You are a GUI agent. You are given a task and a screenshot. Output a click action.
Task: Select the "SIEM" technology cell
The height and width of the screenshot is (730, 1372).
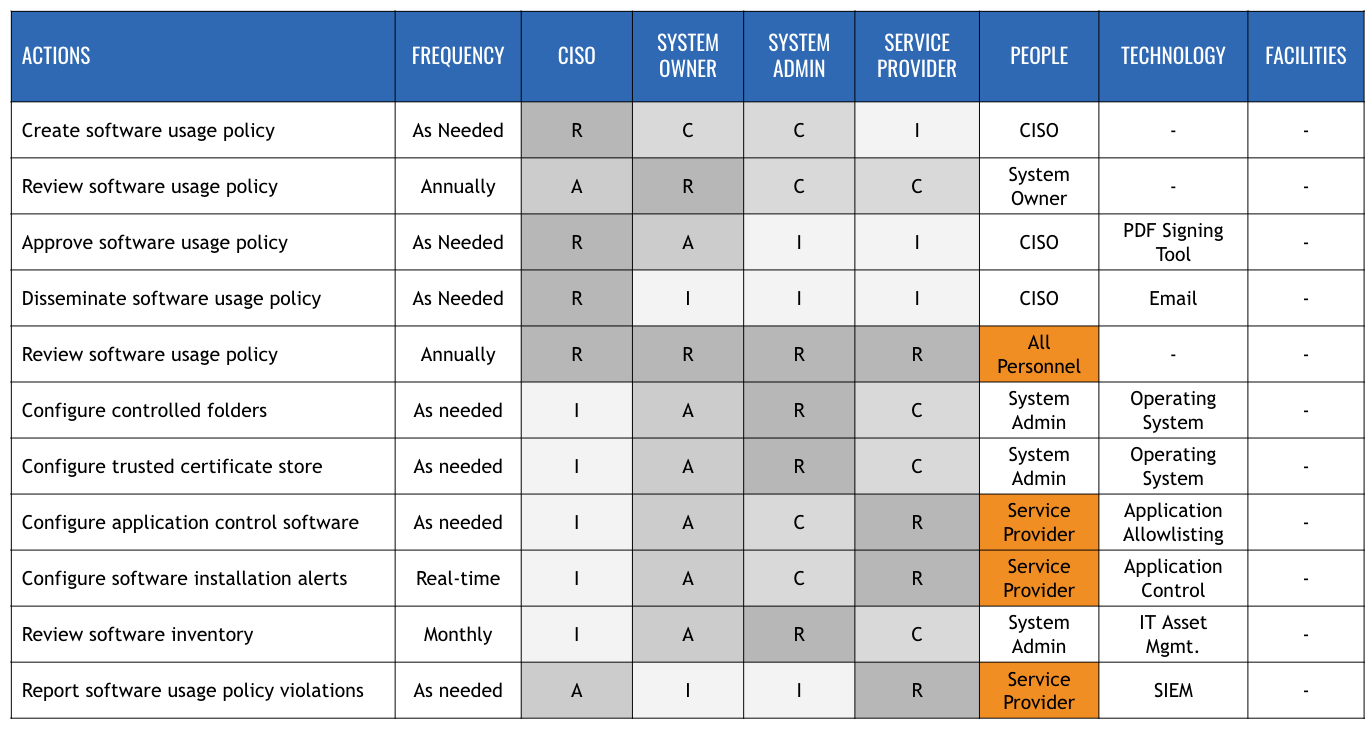(x=1173, y=690)
